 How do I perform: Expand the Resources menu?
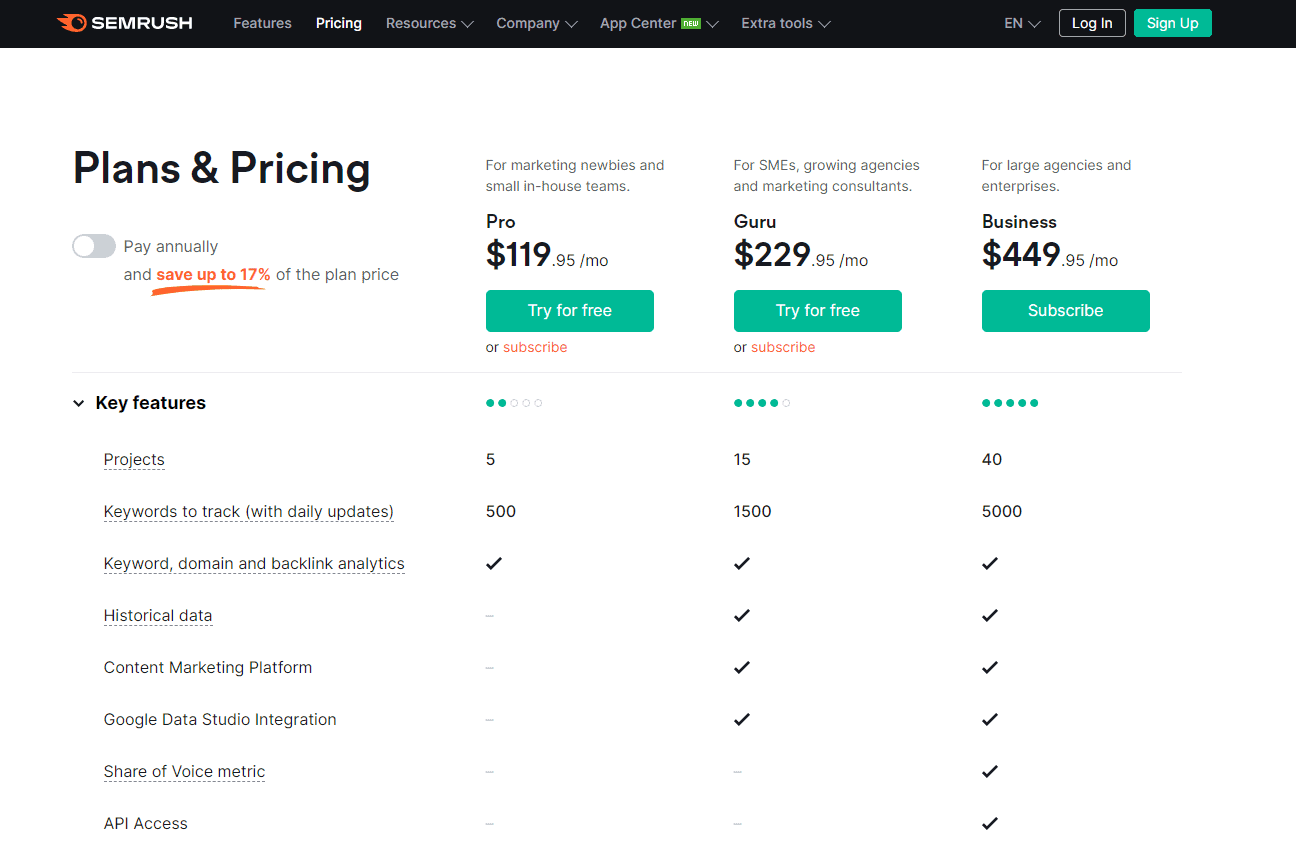click(x=430, y=23)
